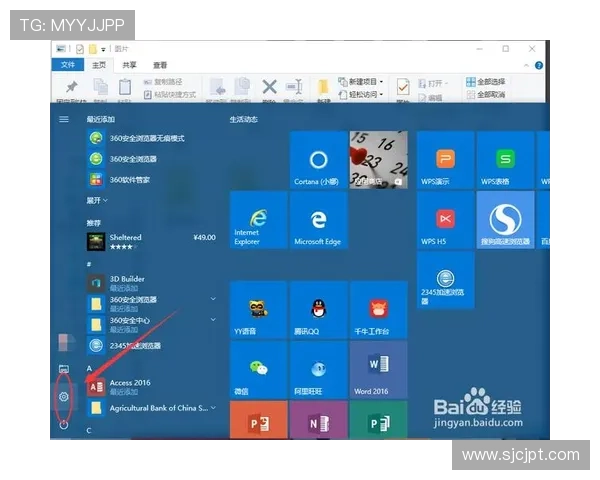Screen dimensions: 600x480
Task: Expand the 360安全中心 folder chevron
Action: (213, 319)
